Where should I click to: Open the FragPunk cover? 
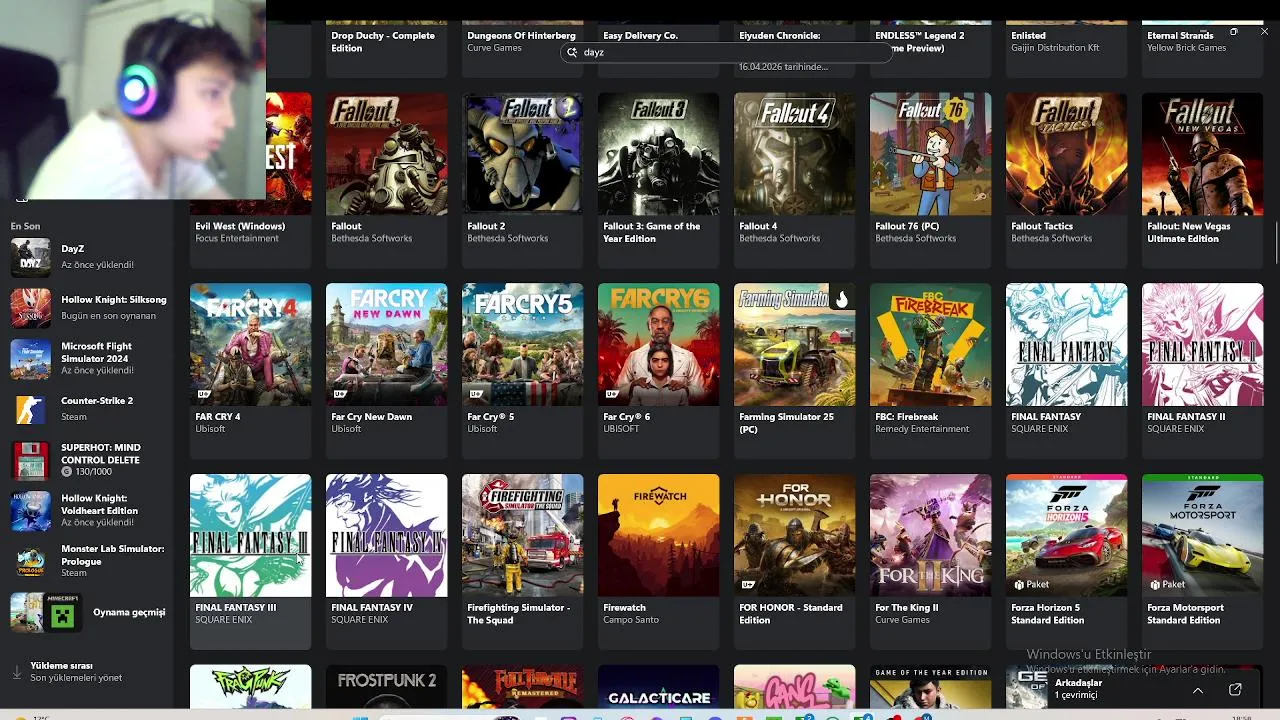[250, 687]
